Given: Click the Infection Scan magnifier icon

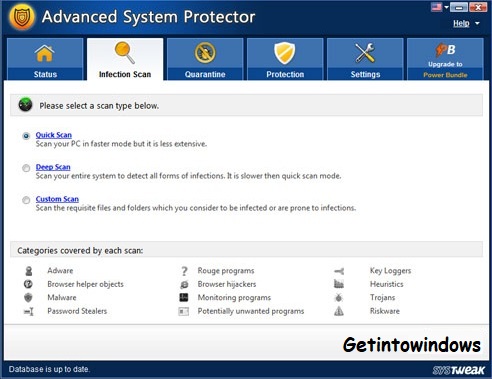Looking at the screenshot, I should [x=125, y=52].
